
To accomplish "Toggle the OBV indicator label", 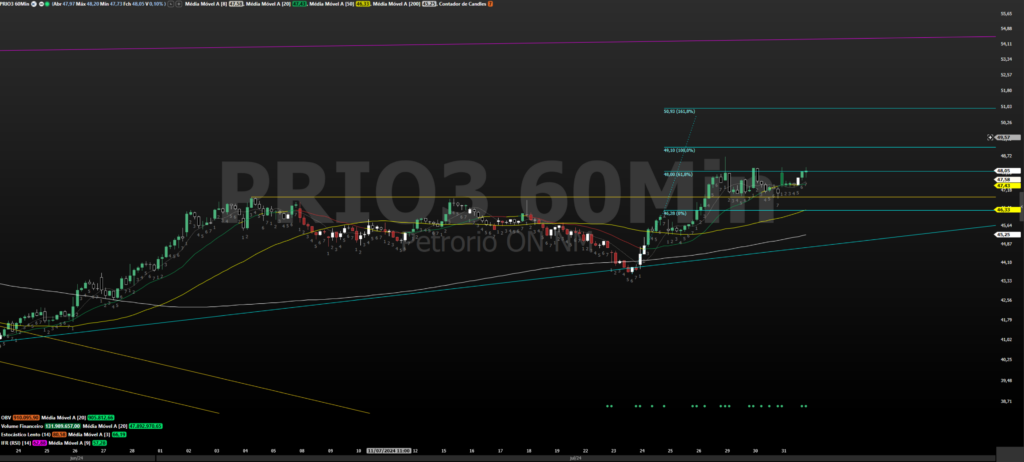I will [x=5, y=417].
